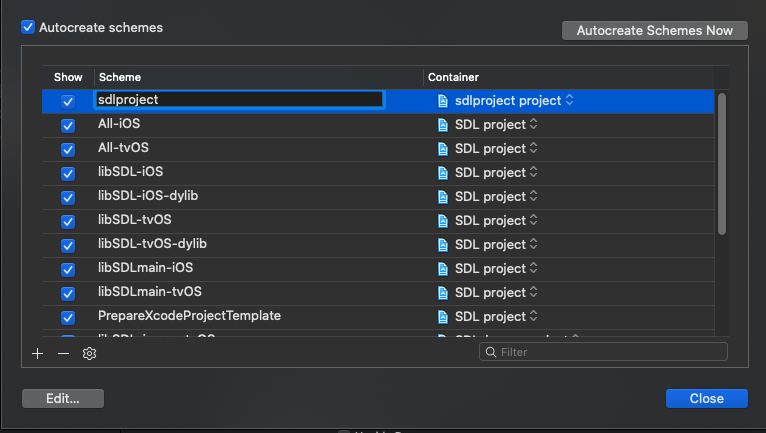Screen dimensions: 766x433
Task: Click project file icon in libSDL-tvOS-dylib row
Action: pos(443,244)
